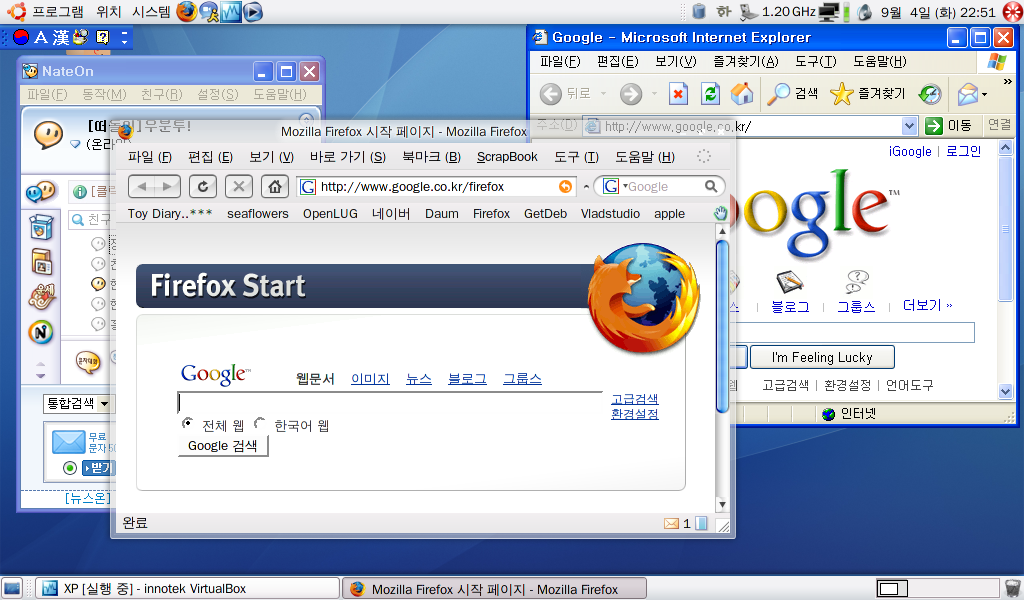The height and width of the screenshot is (600, 1024).
Task: Click the VirtualBox launcher in top panel
Action: coord(231,12)
